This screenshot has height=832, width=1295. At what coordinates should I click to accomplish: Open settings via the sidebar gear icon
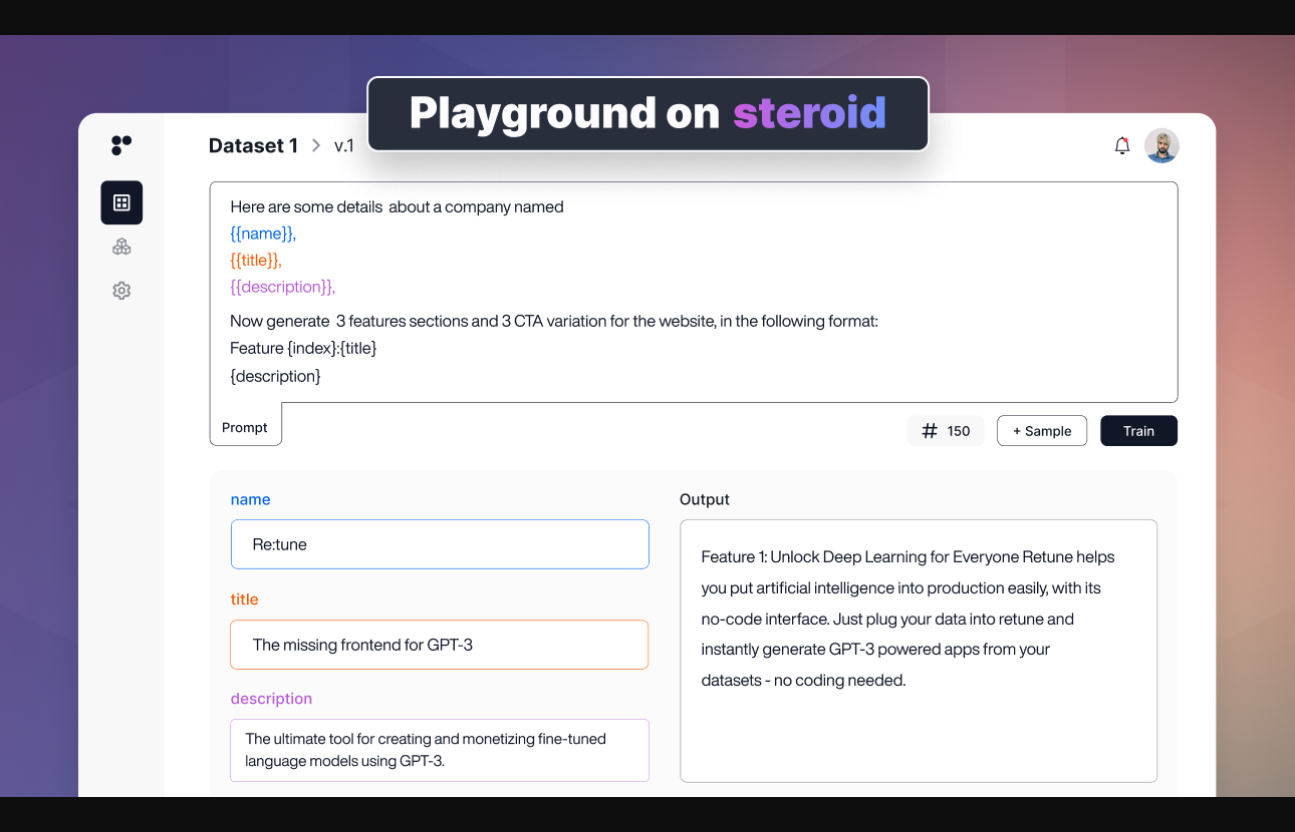(121, 291)
